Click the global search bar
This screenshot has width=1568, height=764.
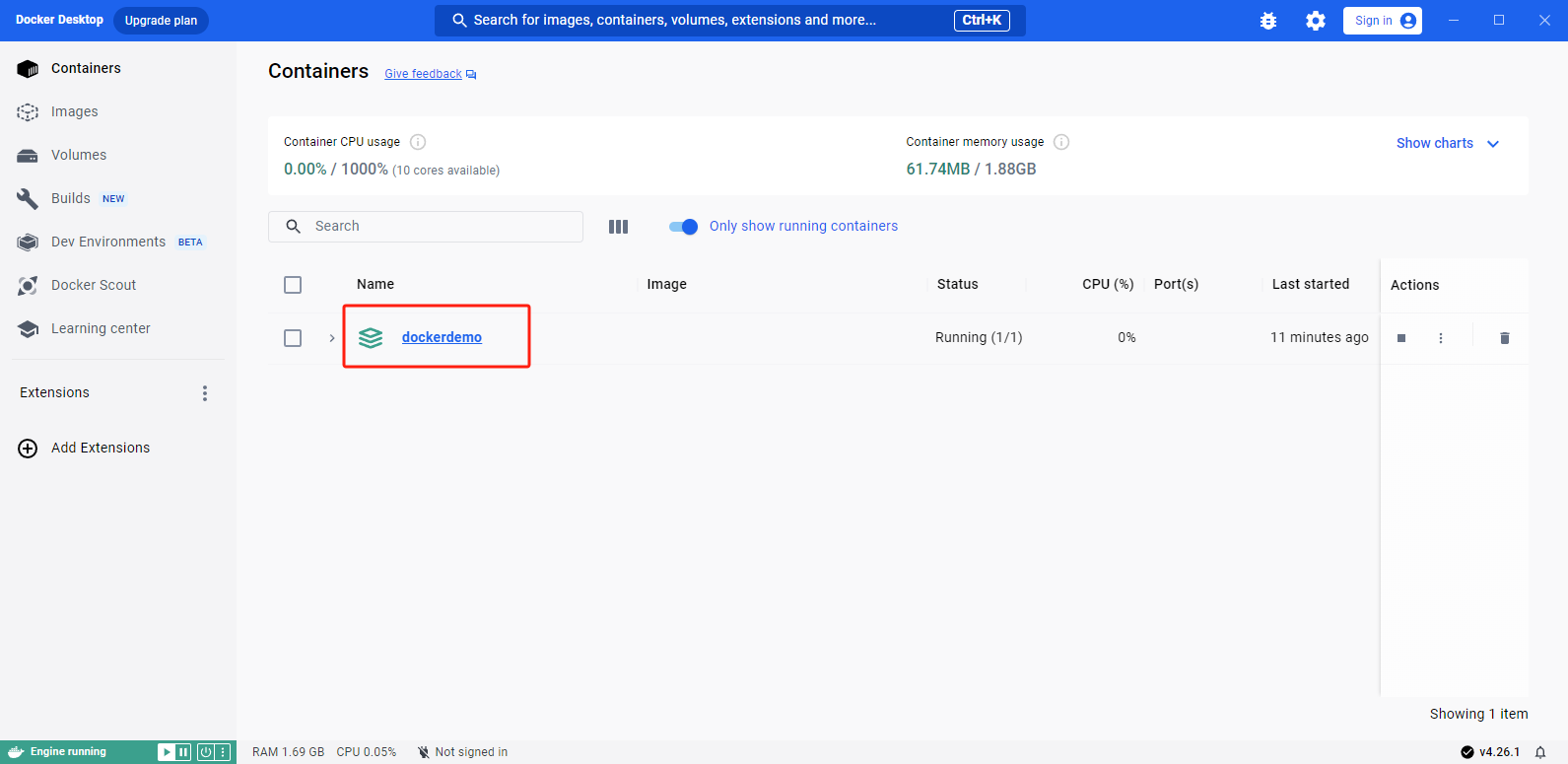coord(730,20)
